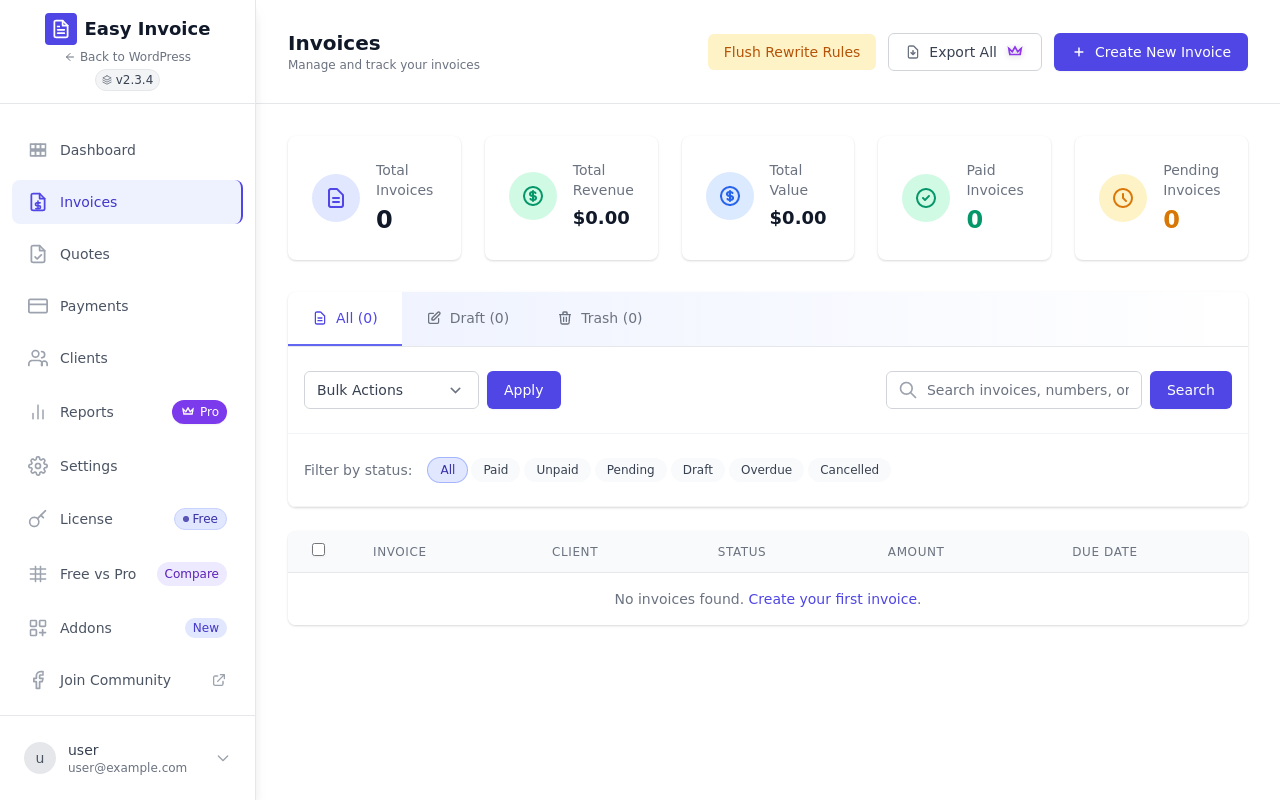The width and height of the screenshot is (1280, 800).
Task: Click the Payments card icon
Action: (x=38, y=306)
